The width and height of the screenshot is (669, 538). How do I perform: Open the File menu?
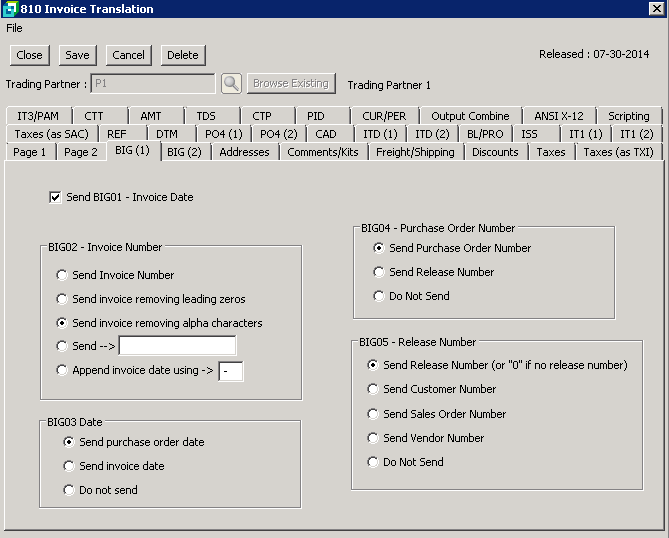[14, 28]
